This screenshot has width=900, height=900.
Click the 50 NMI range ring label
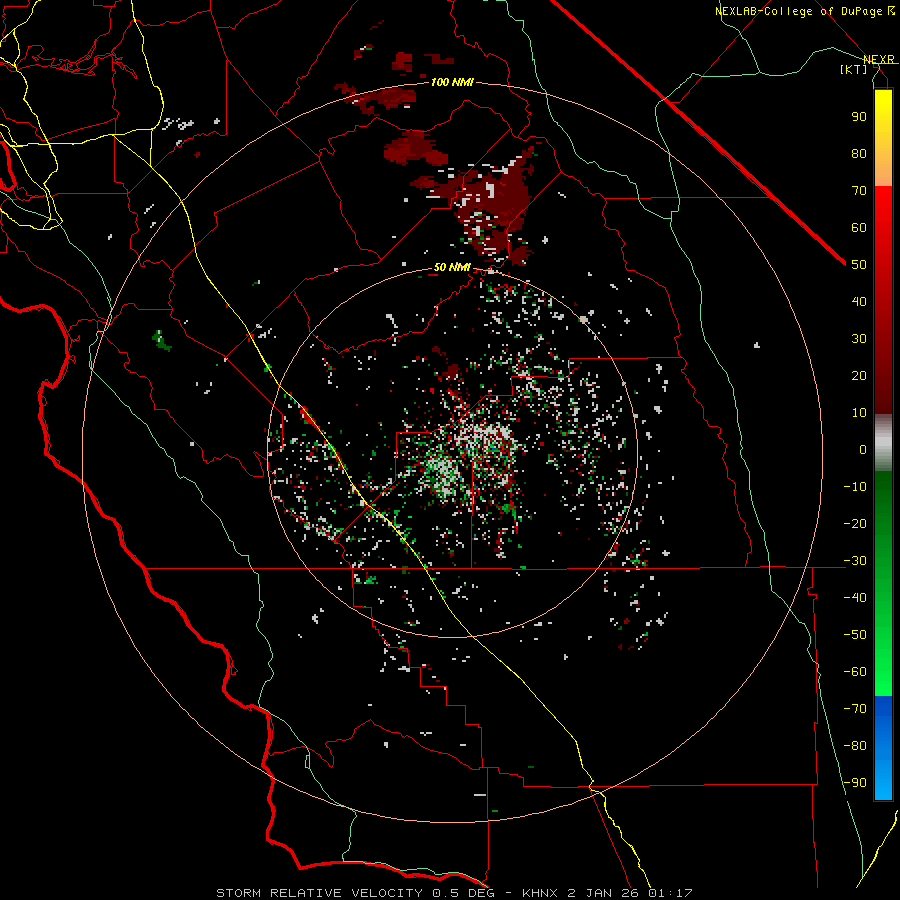452,267
